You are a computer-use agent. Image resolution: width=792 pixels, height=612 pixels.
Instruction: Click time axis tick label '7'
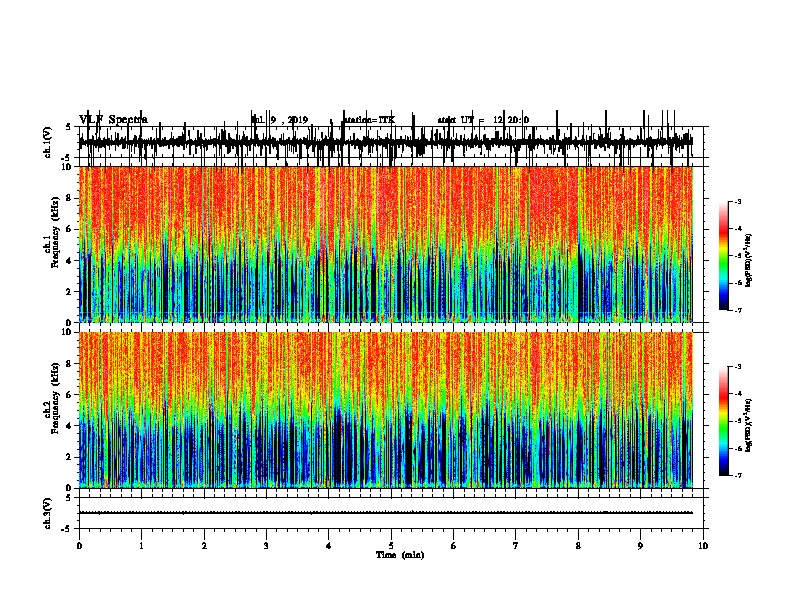516,546
